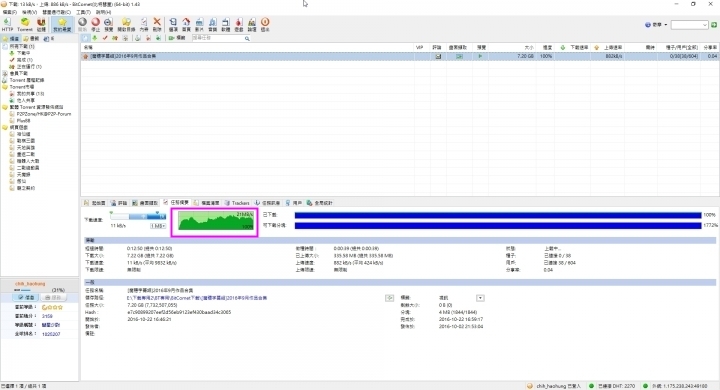The height and width of the screenshot is (390, 720).
Task: Click the red games toolbar icon
Action: point(239,24)
